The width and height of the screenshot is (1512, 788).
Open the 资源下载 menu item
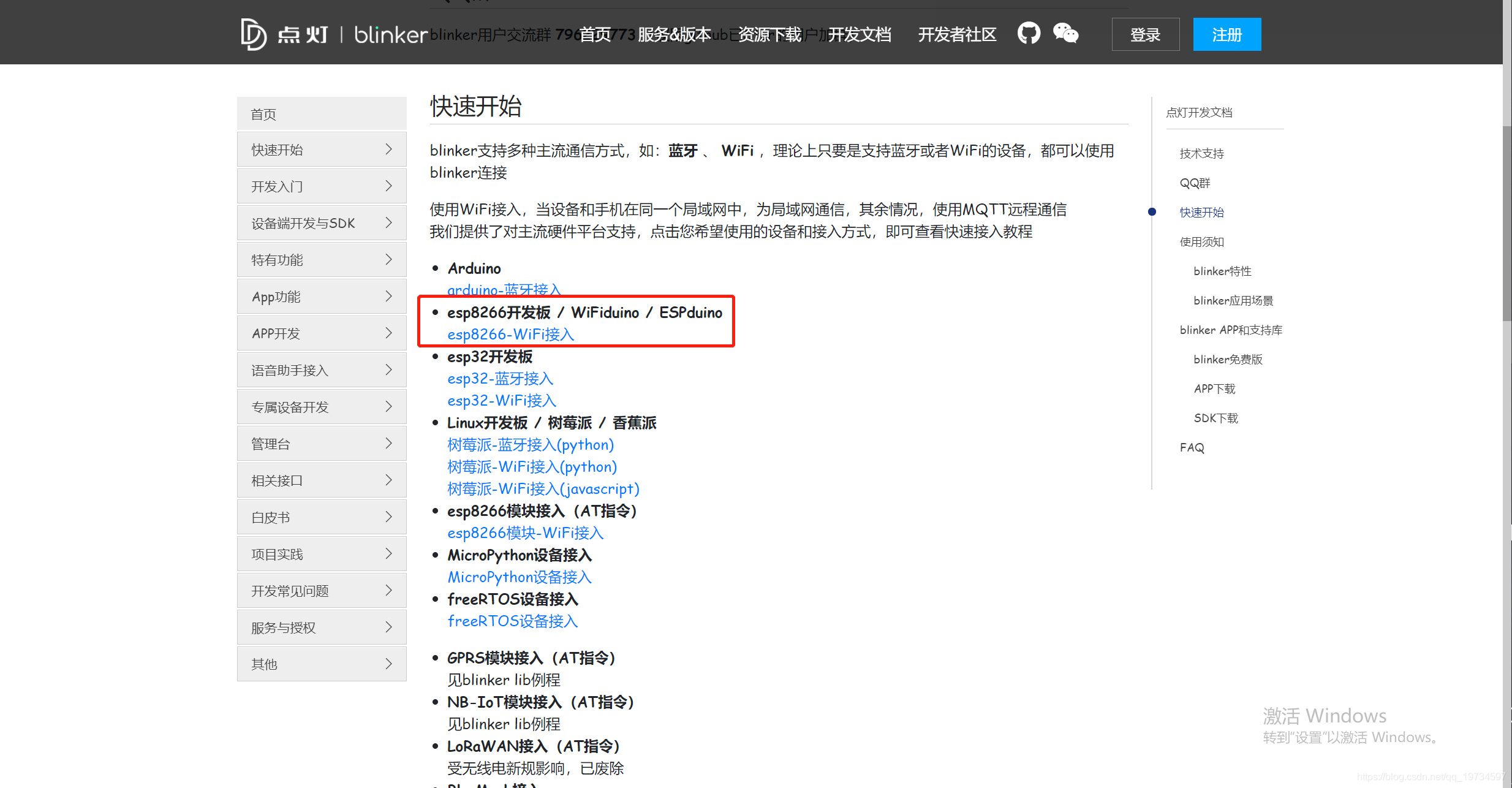tap(769, 35)
